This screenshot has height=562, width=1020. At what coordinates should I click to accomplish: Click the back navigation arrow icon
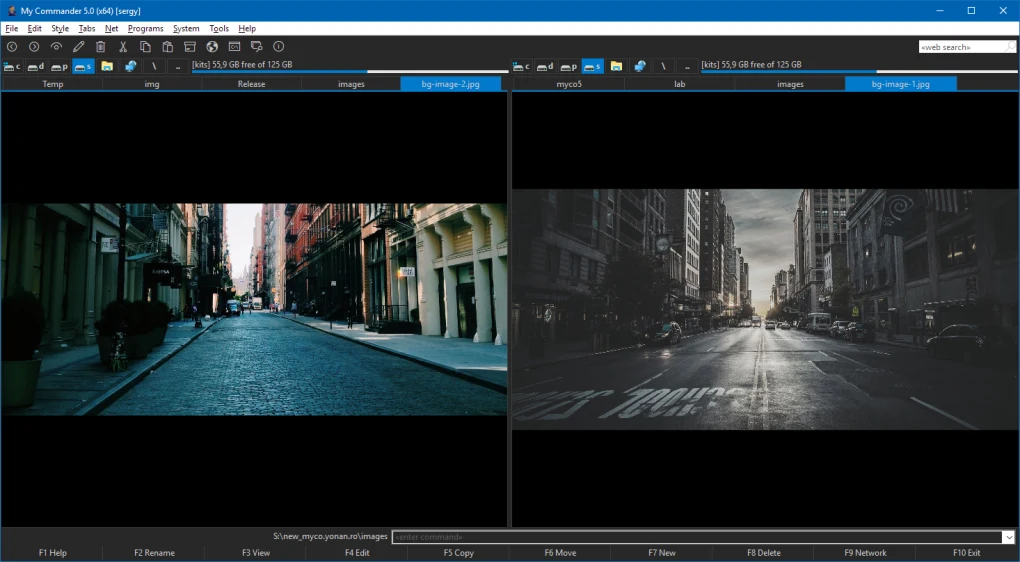click(12, 47)
